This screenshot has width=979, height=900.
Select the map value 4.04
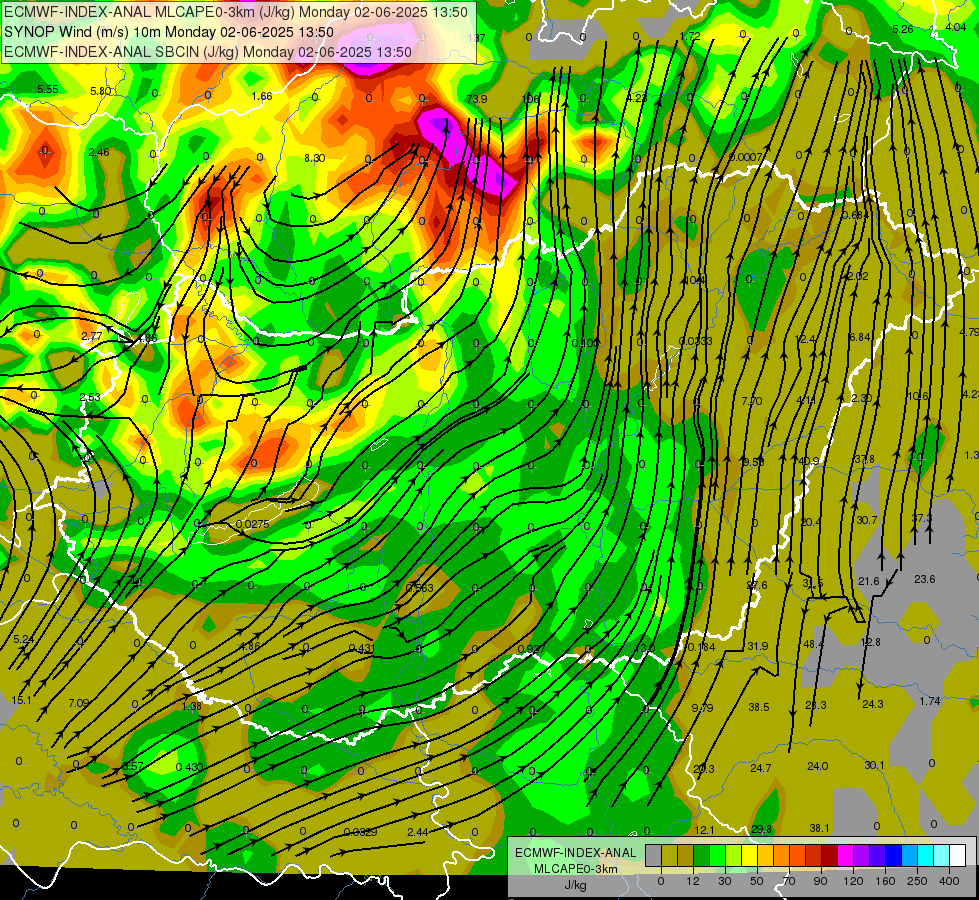(x=956, y=27)
